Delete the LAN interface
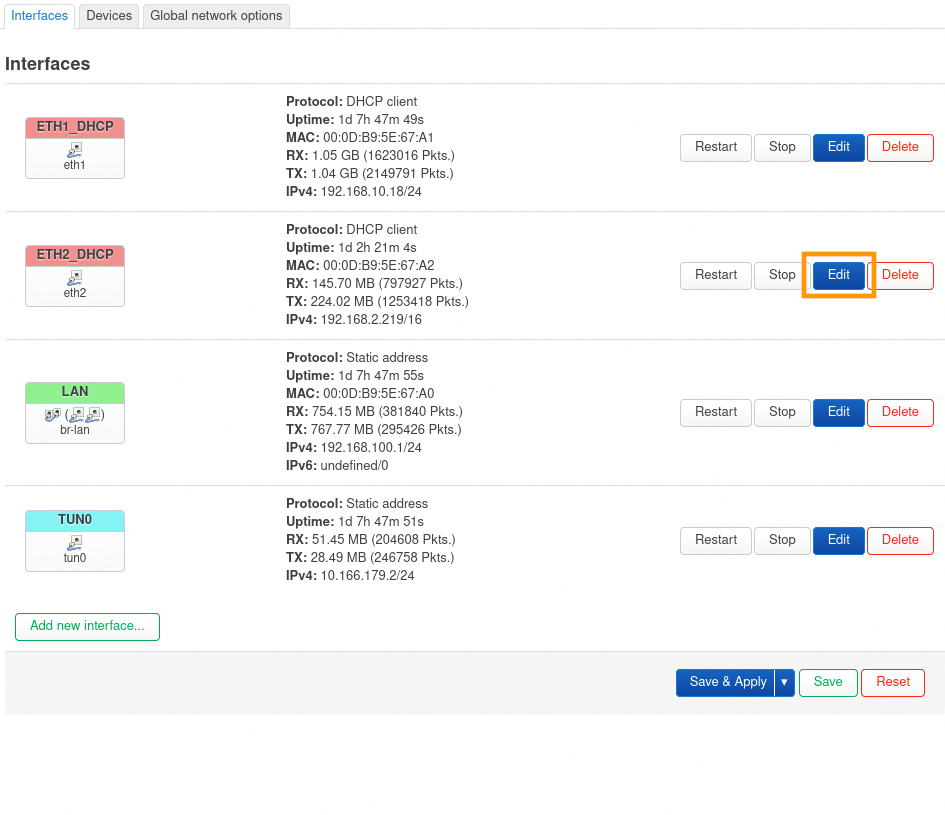The height and width of the screenshot is (815, 945). (x=900, y=412)
